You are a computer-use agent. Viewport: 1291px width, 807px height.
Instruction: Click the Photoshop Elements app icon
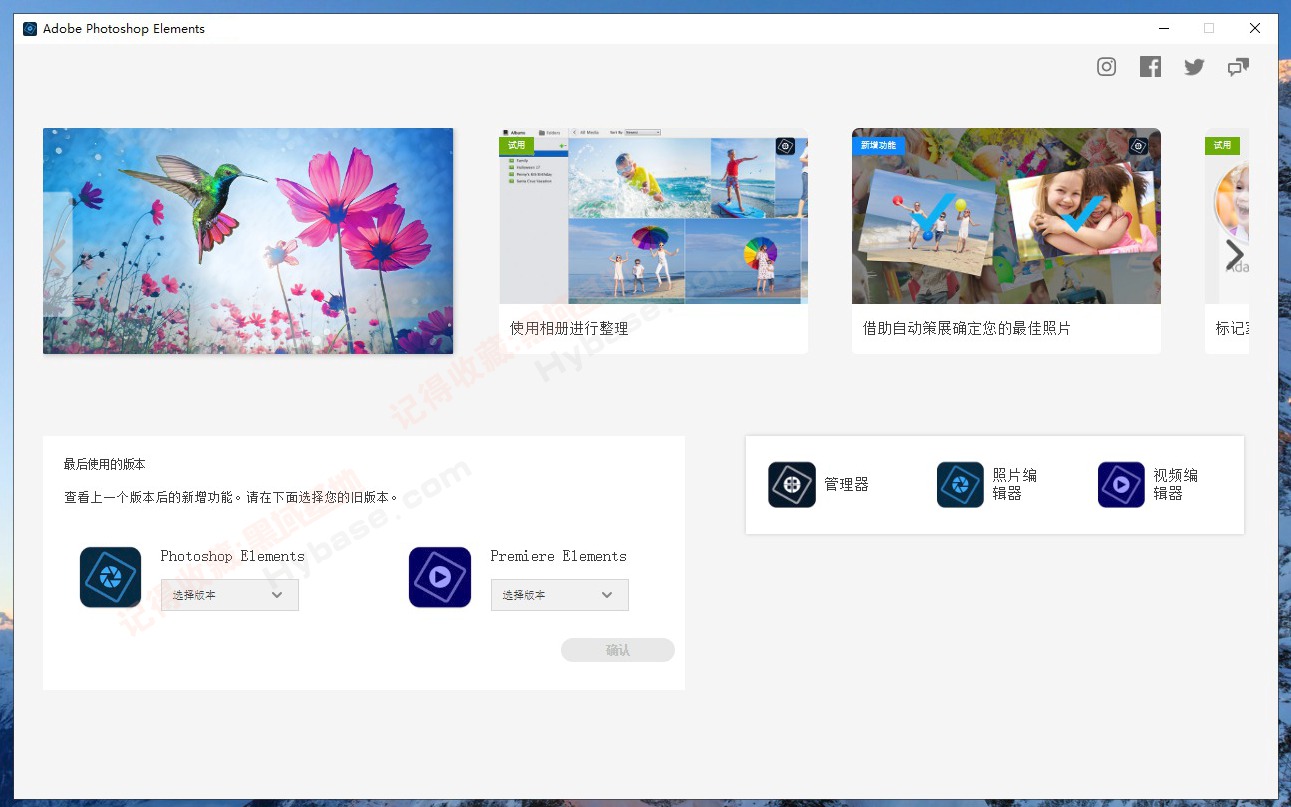[110, 577]
